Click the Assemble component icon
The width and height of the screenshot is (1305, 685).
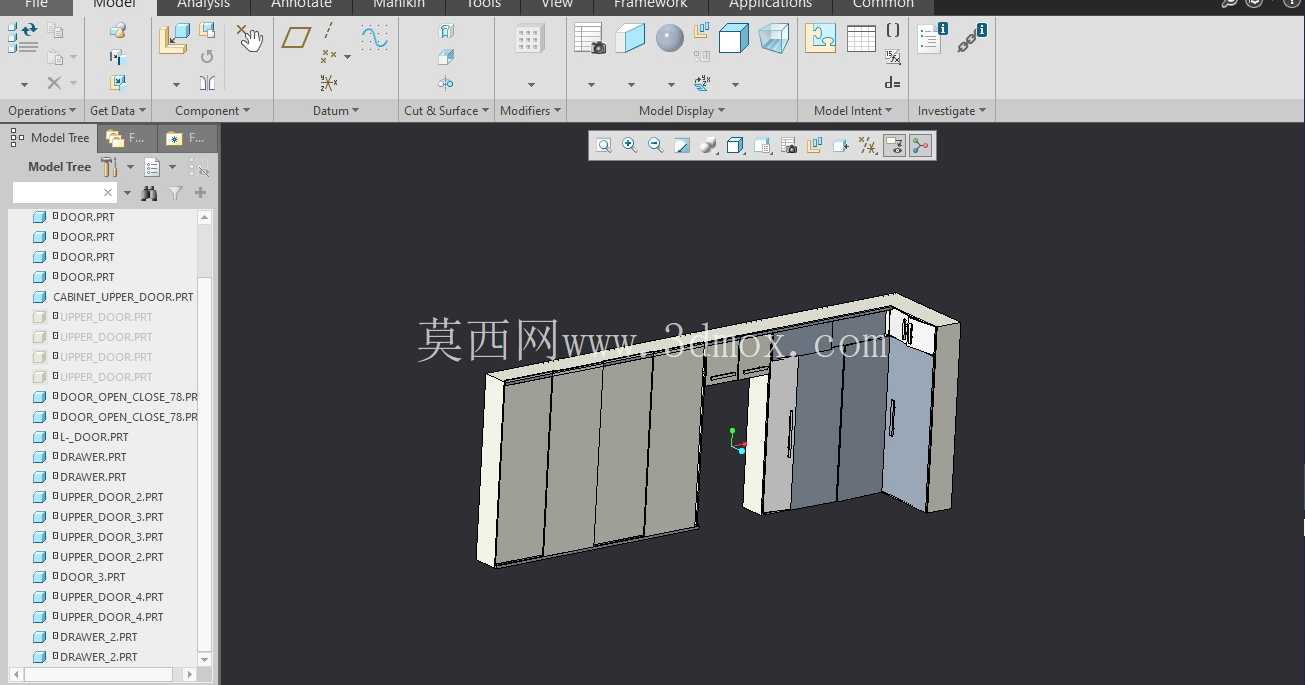point(174,40)
